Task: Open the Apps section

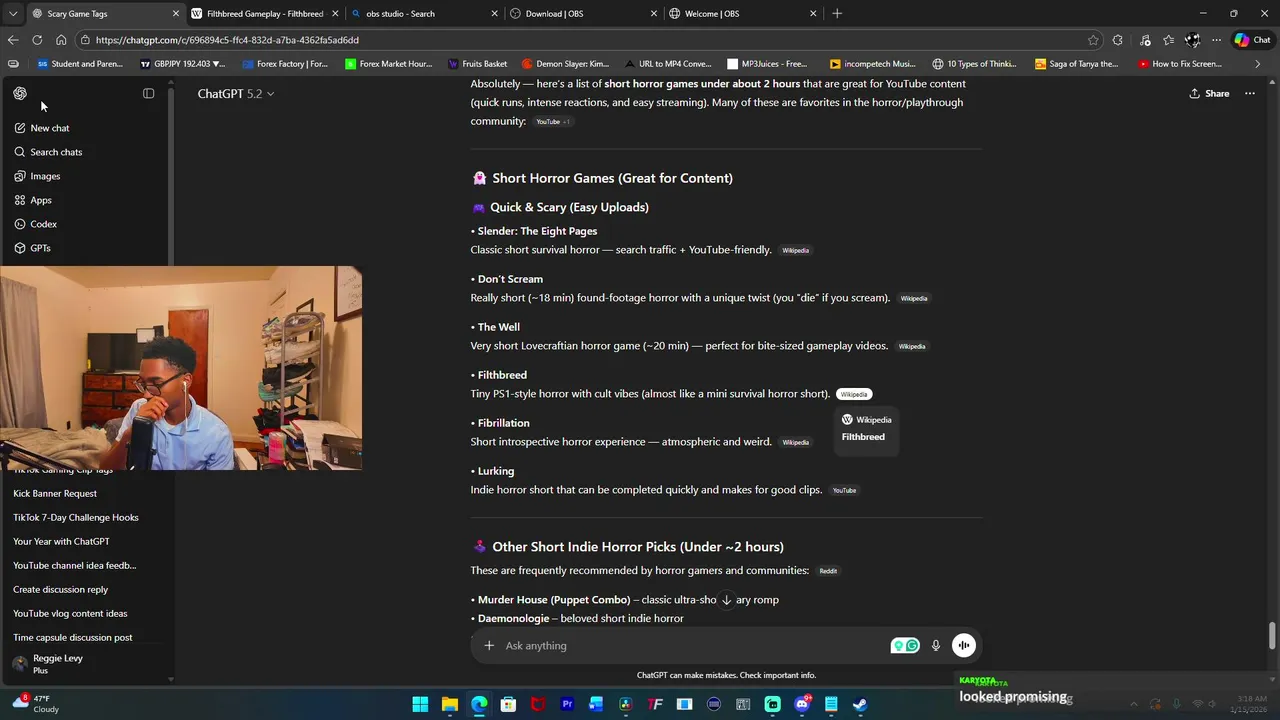Action: (x=41, y=200)
